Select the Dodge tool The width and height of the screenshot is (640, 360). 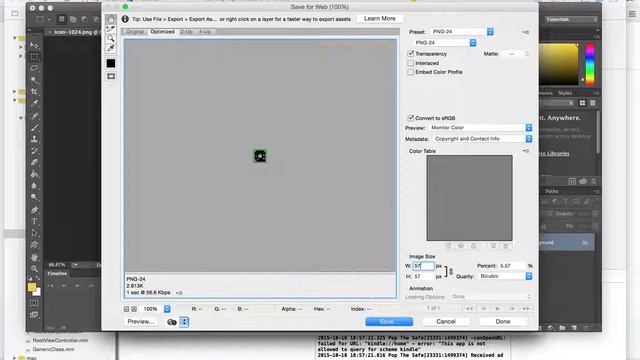34,198
